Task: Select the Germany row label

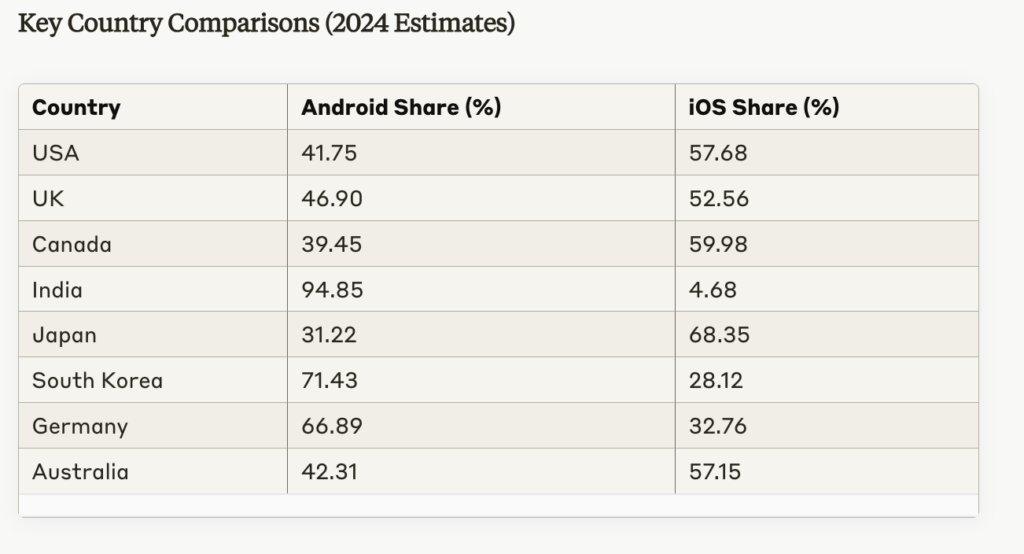Action: tap(80, 427)
